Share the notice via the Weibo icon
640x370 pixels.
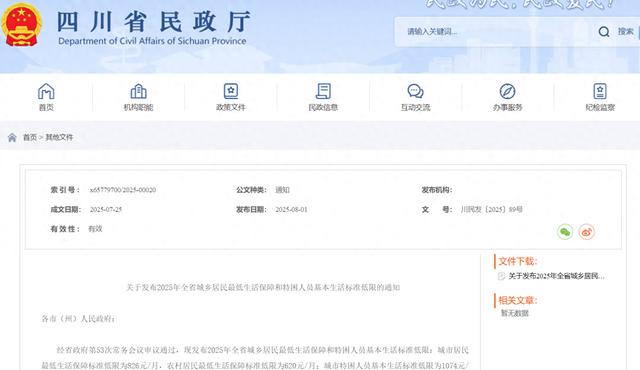pos(587,232)
